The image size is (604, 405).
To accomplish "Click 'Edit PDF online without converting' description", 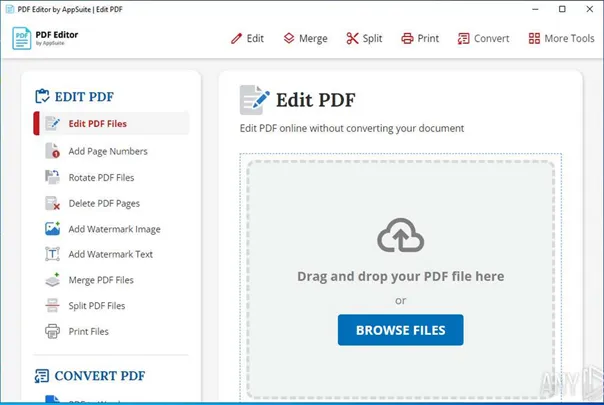I will pos(352,128).
